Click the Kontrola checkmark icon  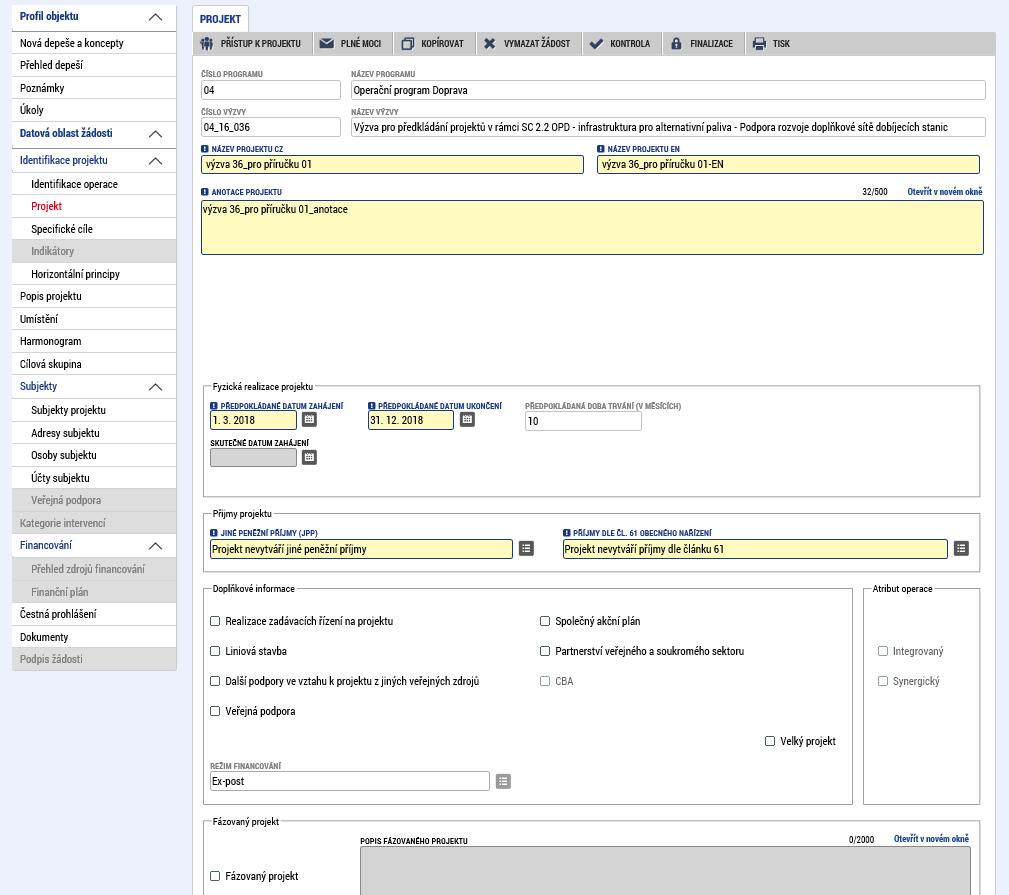(597, 44)
